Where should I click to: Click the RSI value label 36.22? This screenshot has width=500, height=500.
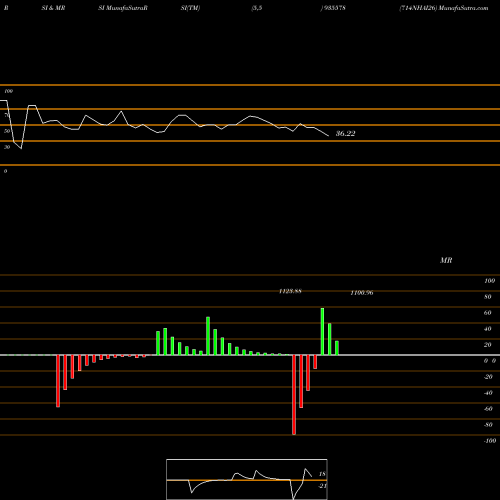pyautogui.click(x=345, y=134)
